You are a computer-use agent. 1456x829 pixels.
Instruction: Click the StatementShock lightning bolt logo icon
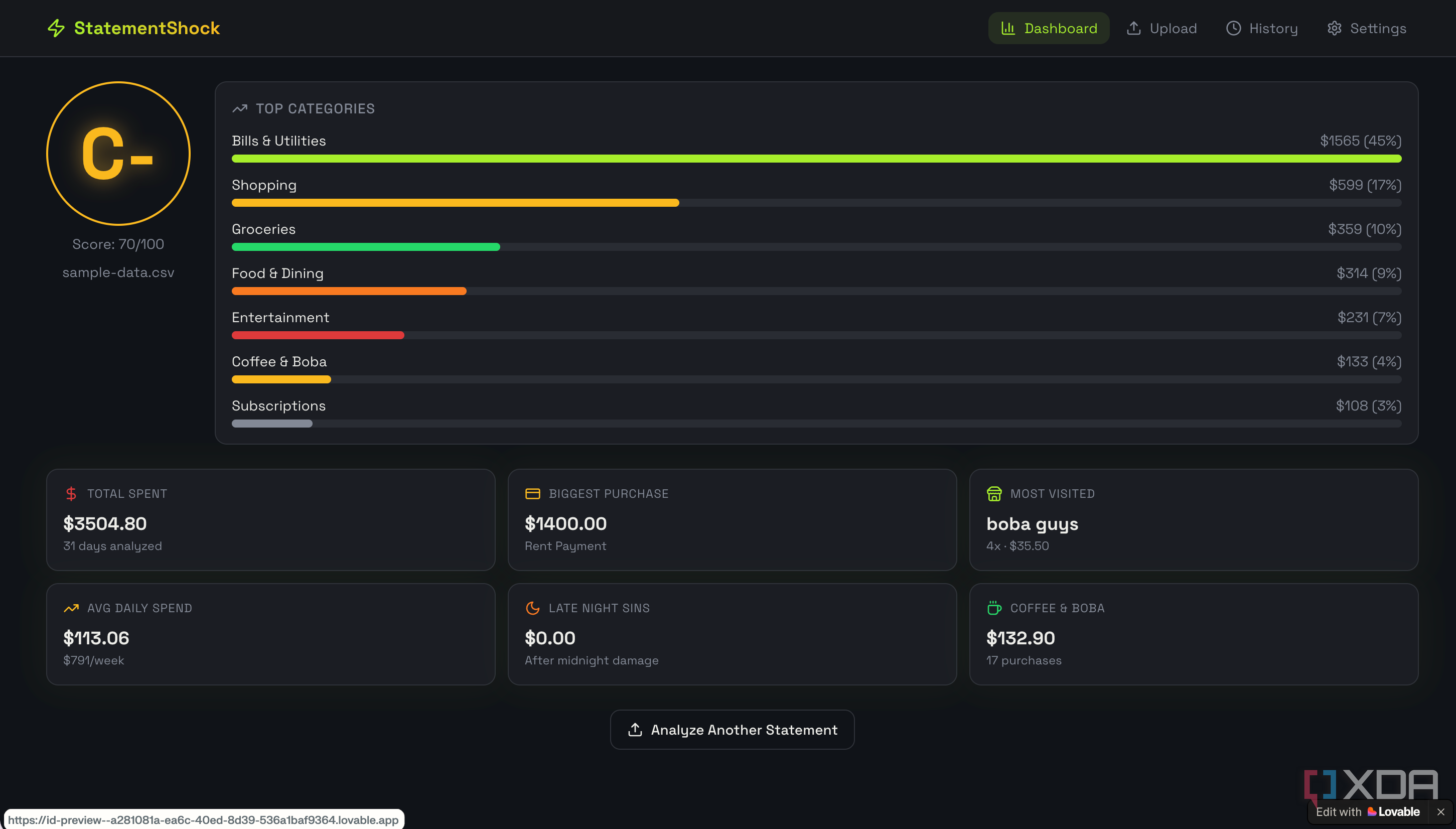coord(56,28)
